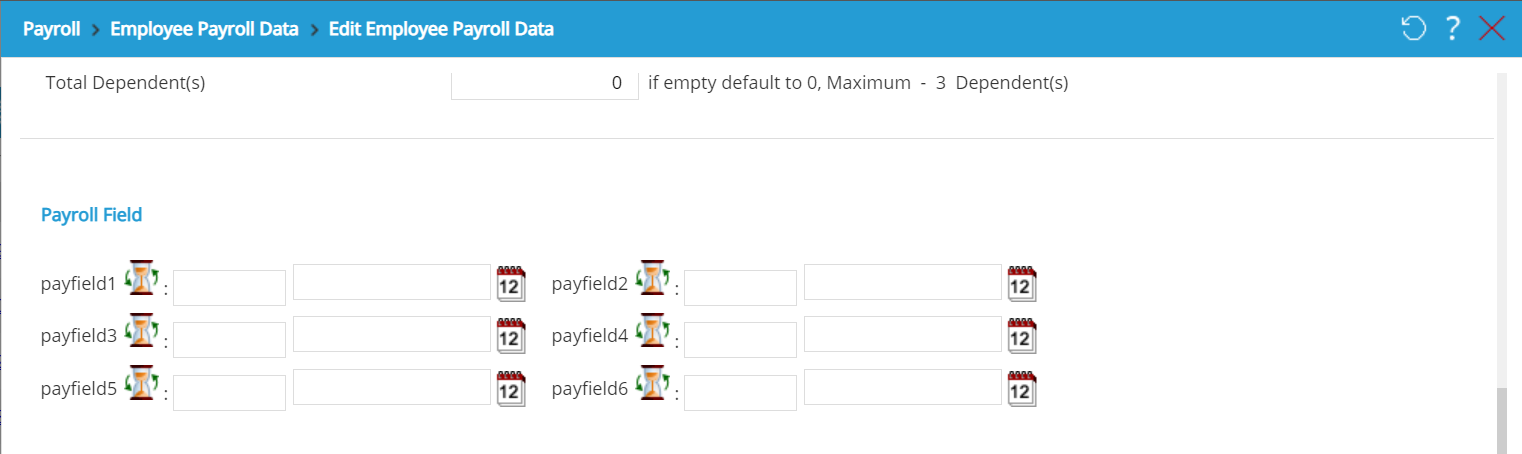Click the hourglass icon beside payfield4

(653, 330)
